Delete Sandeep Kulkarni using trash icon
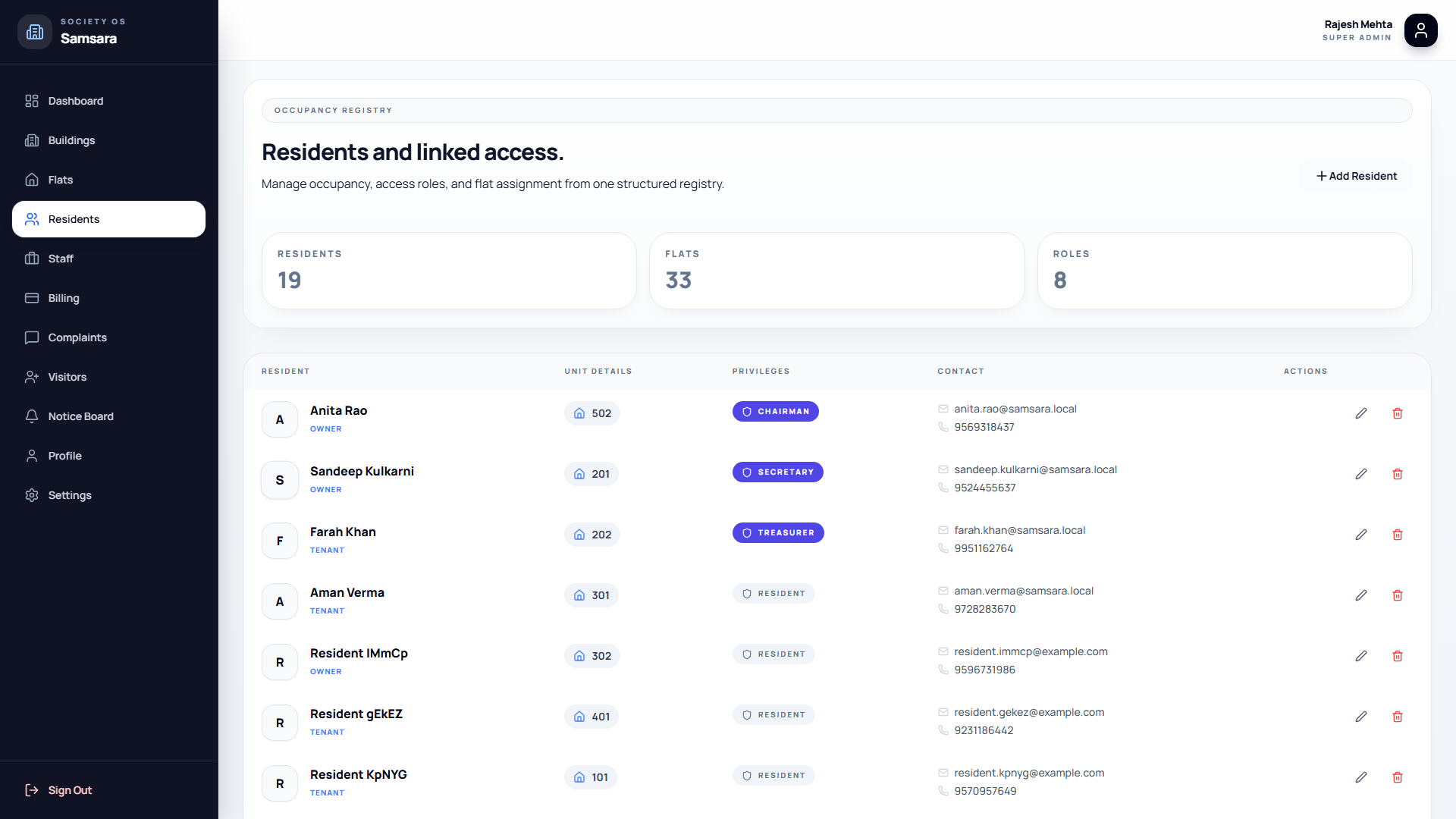This screenshot has width=1456, height=819. tap(1398, 474)
